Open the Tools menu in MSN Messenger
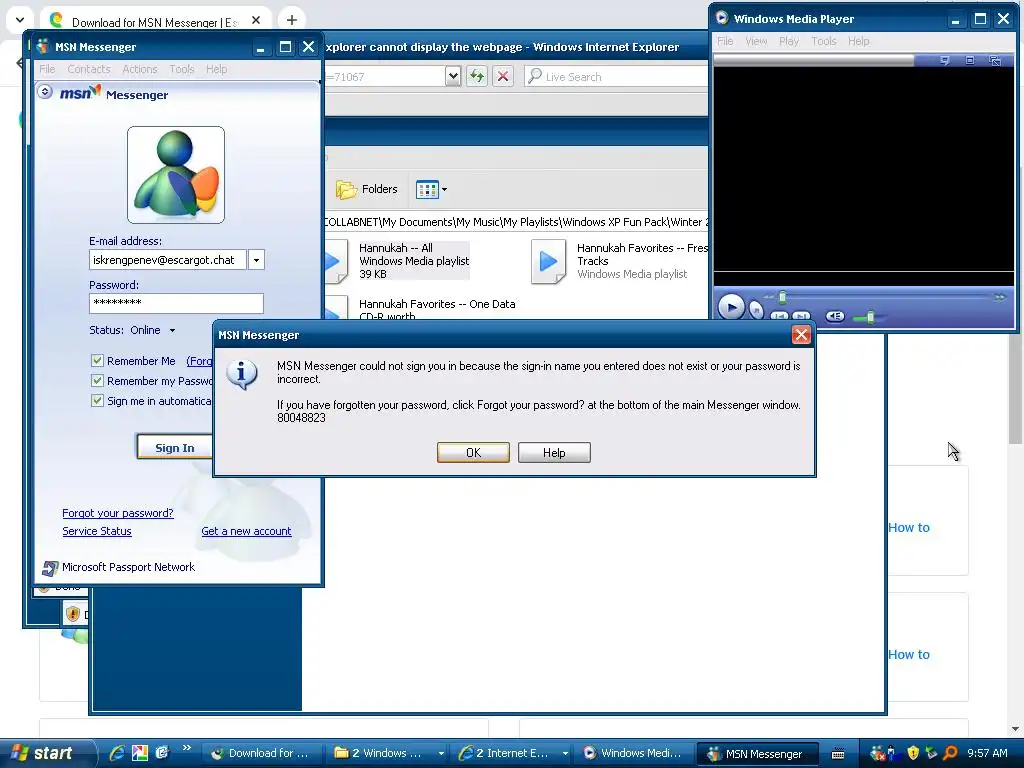Viewport: 1024px width, 768px height. pos(182,69)
